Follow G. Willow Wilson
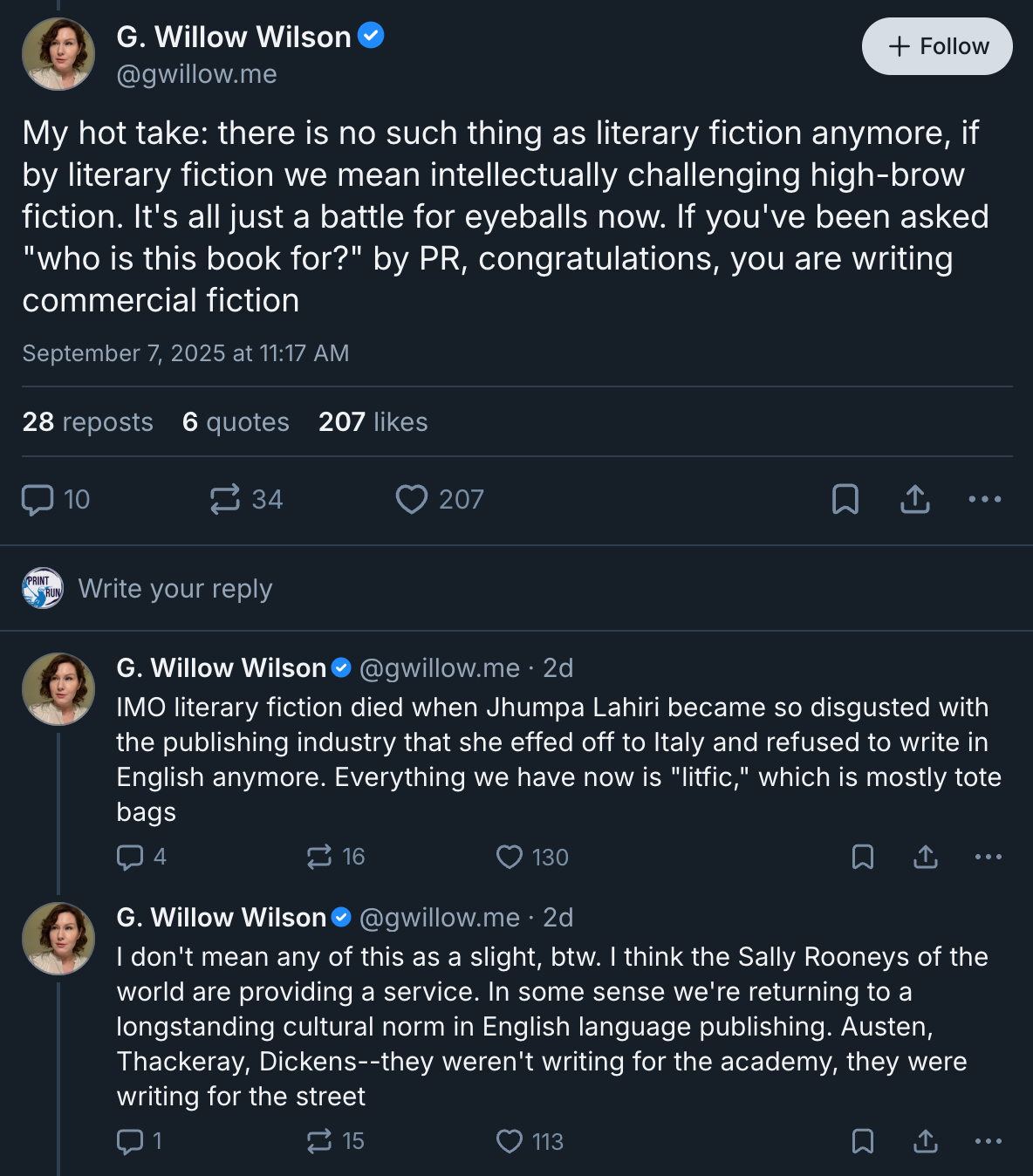The image size is (1033, 1176). click(x=937, y=46)
